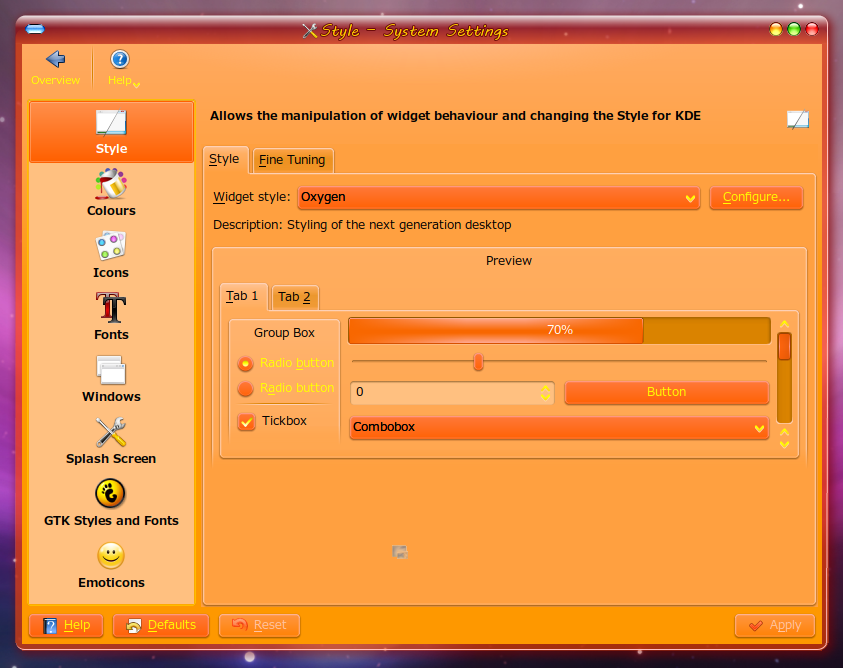The width and height of the screenshot is (843, 668).
Task: Select the first Radio button in Group Box
Action: coord(245,364)
